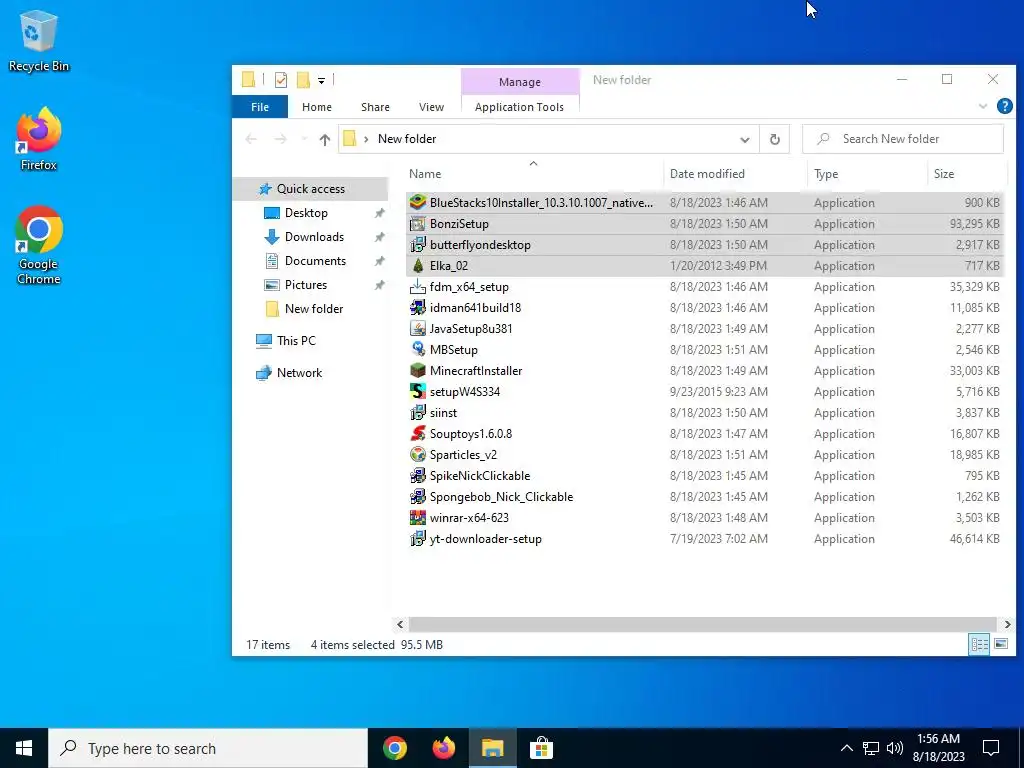Sort files by the Type column header
The width and height of the screenshot is (1024, 768).
pos(867,173)
